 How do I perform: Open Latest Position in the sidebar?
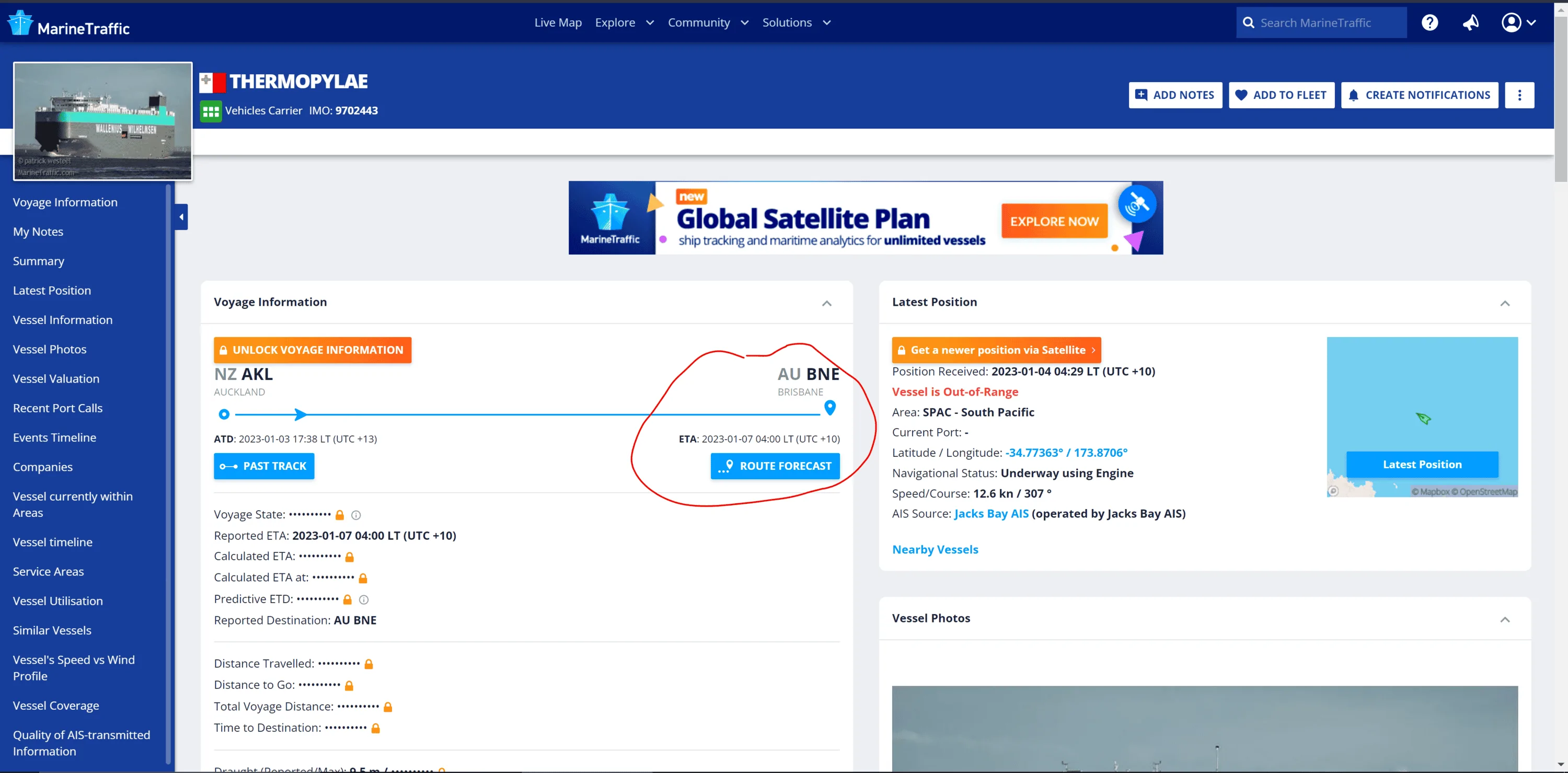[x=52, y=291]
